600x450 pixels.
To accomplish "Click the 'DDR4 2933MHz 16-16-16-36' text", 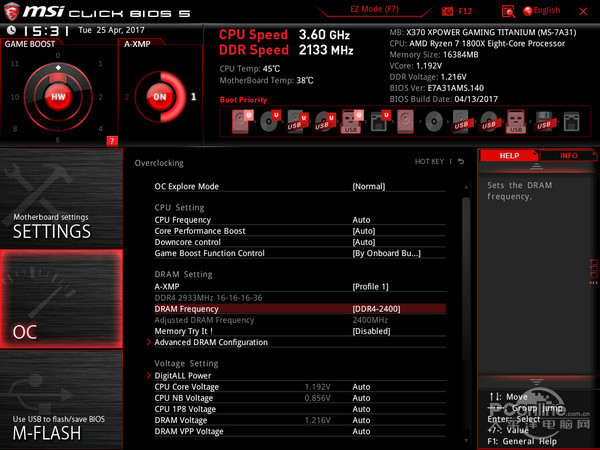I will (209, 298).
